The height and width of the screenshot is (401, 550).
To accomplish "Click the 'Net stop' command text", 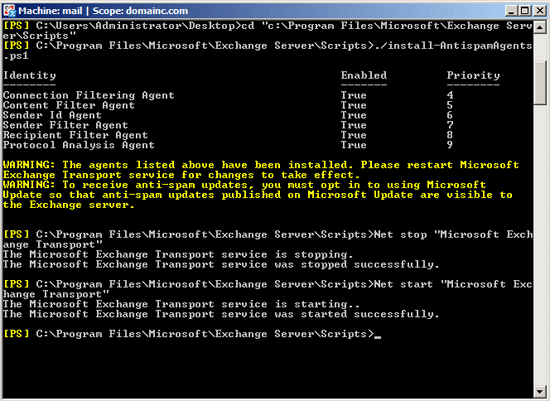I will tap(401, 234).
